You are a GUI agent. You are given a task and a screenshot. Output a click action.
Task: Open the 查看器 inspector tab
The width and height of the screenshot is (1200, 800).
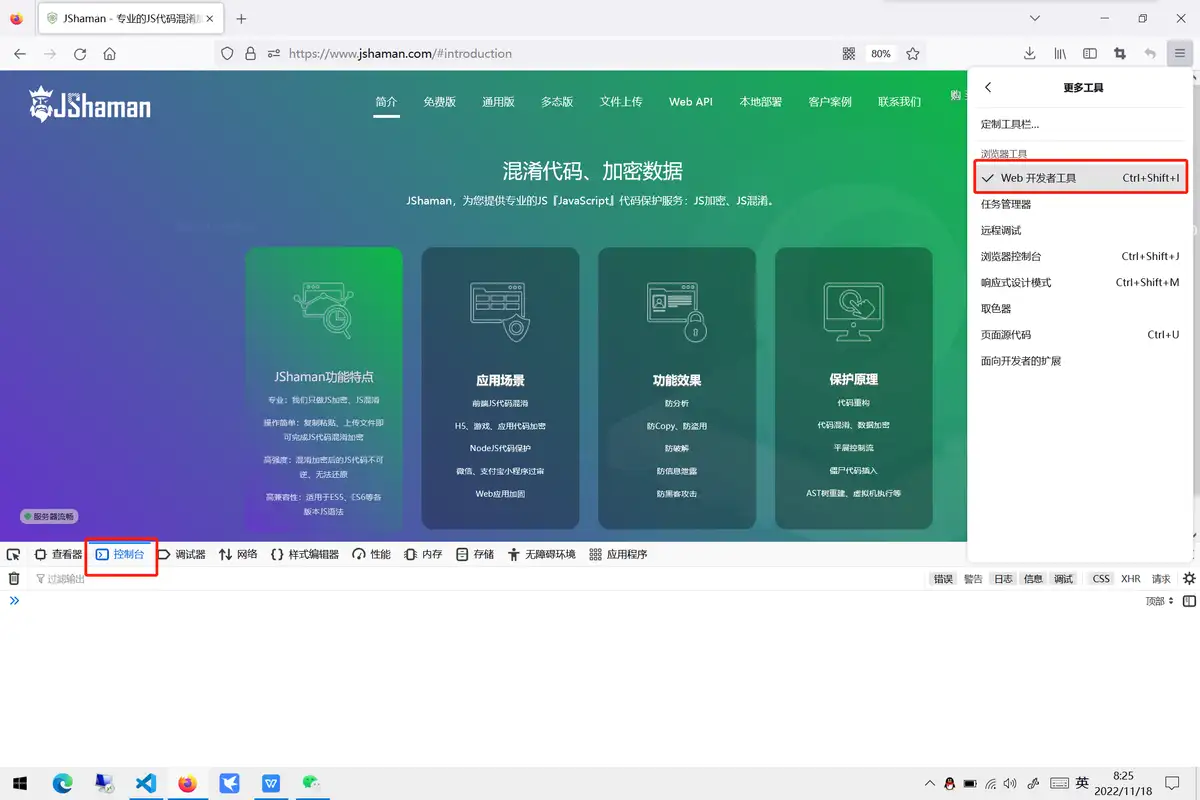(58, 554)
